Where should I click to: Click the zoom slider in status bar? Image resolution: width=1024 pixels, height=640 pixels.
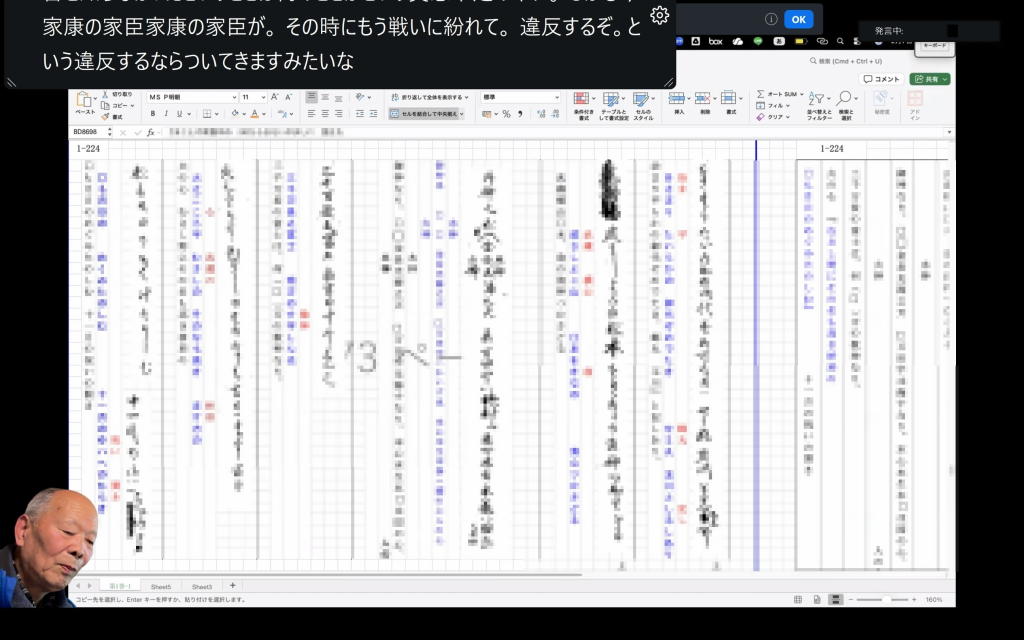(885, 600)
